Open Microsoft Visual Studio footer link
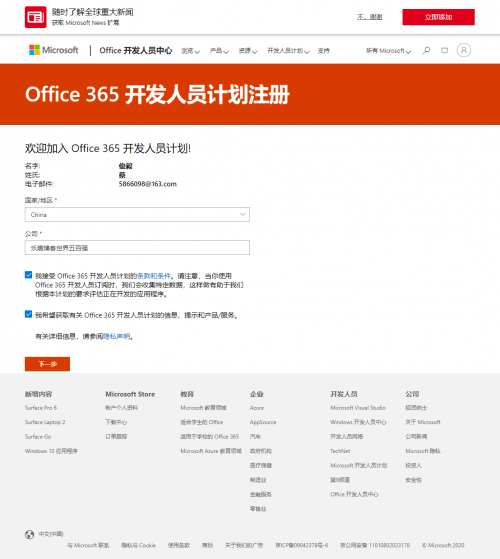The height and width of the screenshot is (559, 500). (x=358, y=407)
